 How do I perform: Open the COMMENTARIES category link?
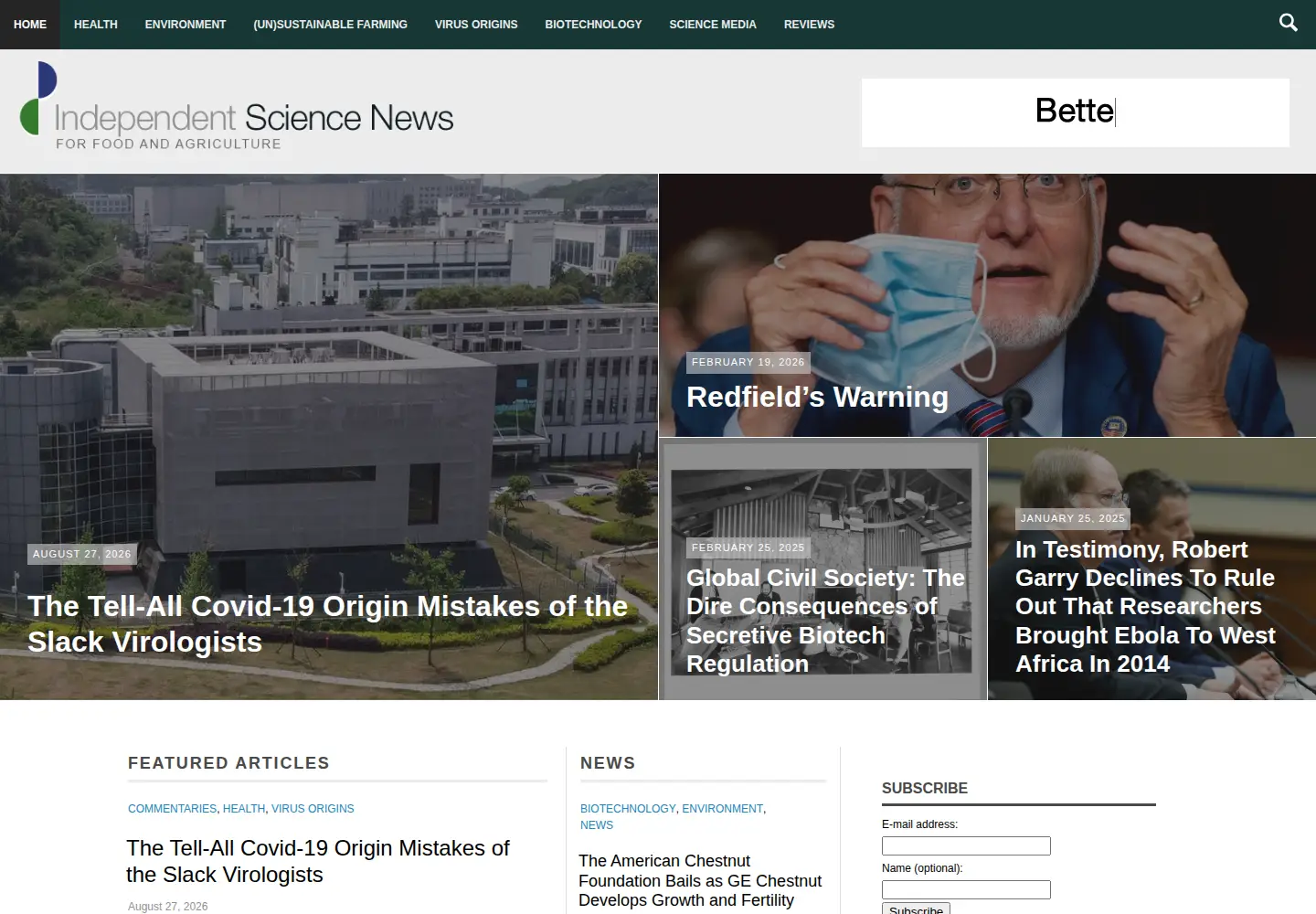click(172, 809)
